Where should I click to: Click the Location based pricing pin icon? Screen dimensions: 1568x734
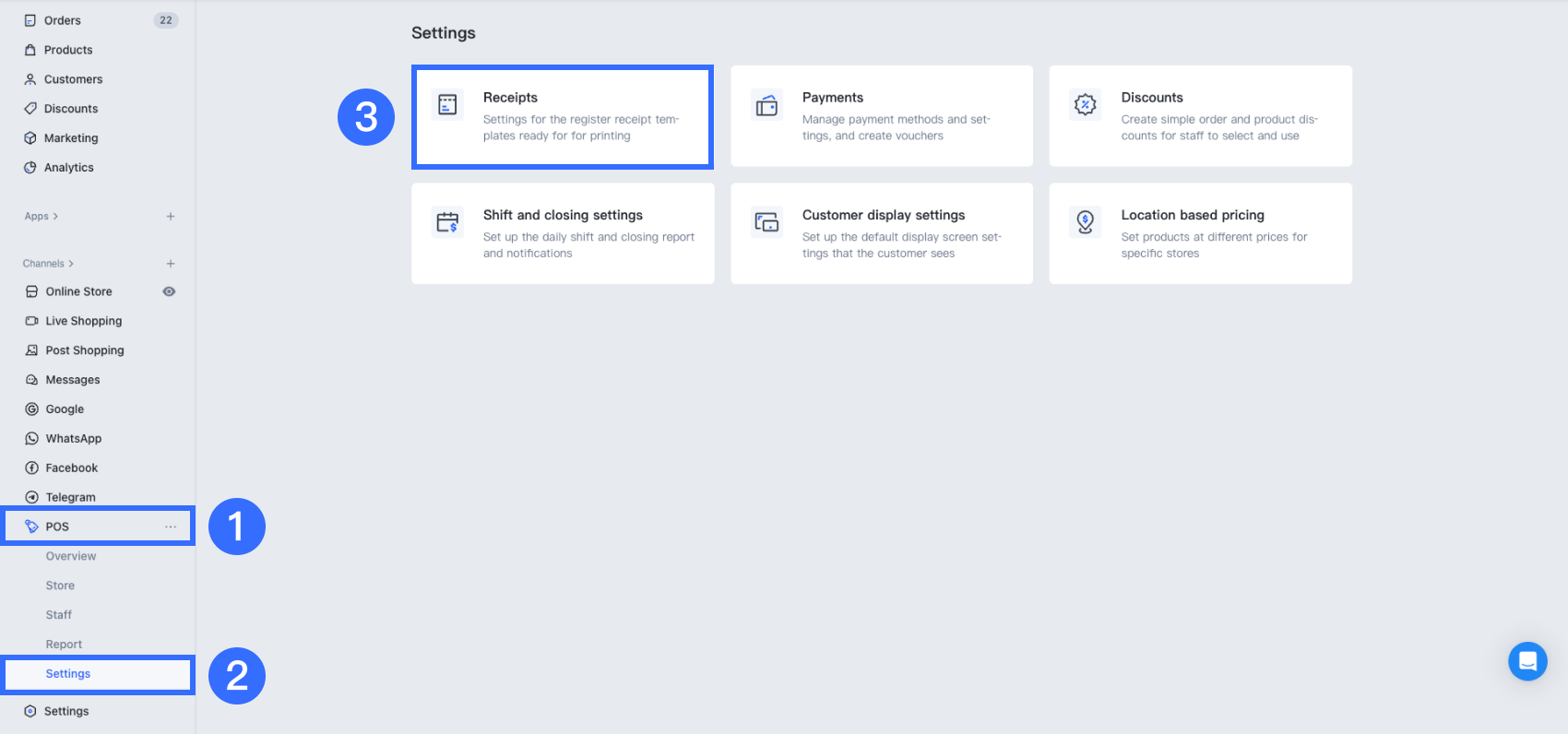pos(1086,222)
